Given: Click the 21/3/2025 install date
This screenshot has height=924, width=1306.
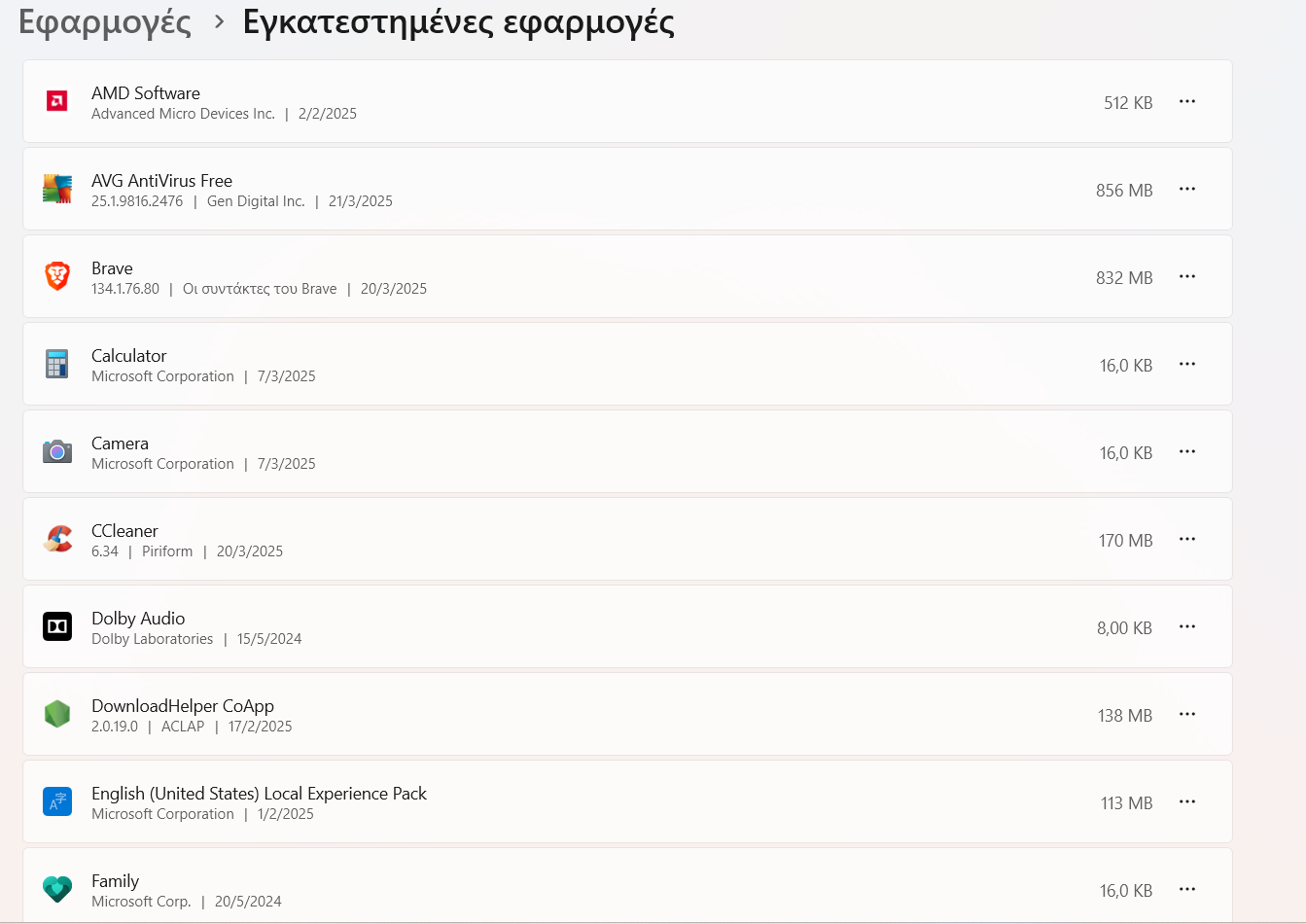Looking at the screenshot, I should [361, 201].
